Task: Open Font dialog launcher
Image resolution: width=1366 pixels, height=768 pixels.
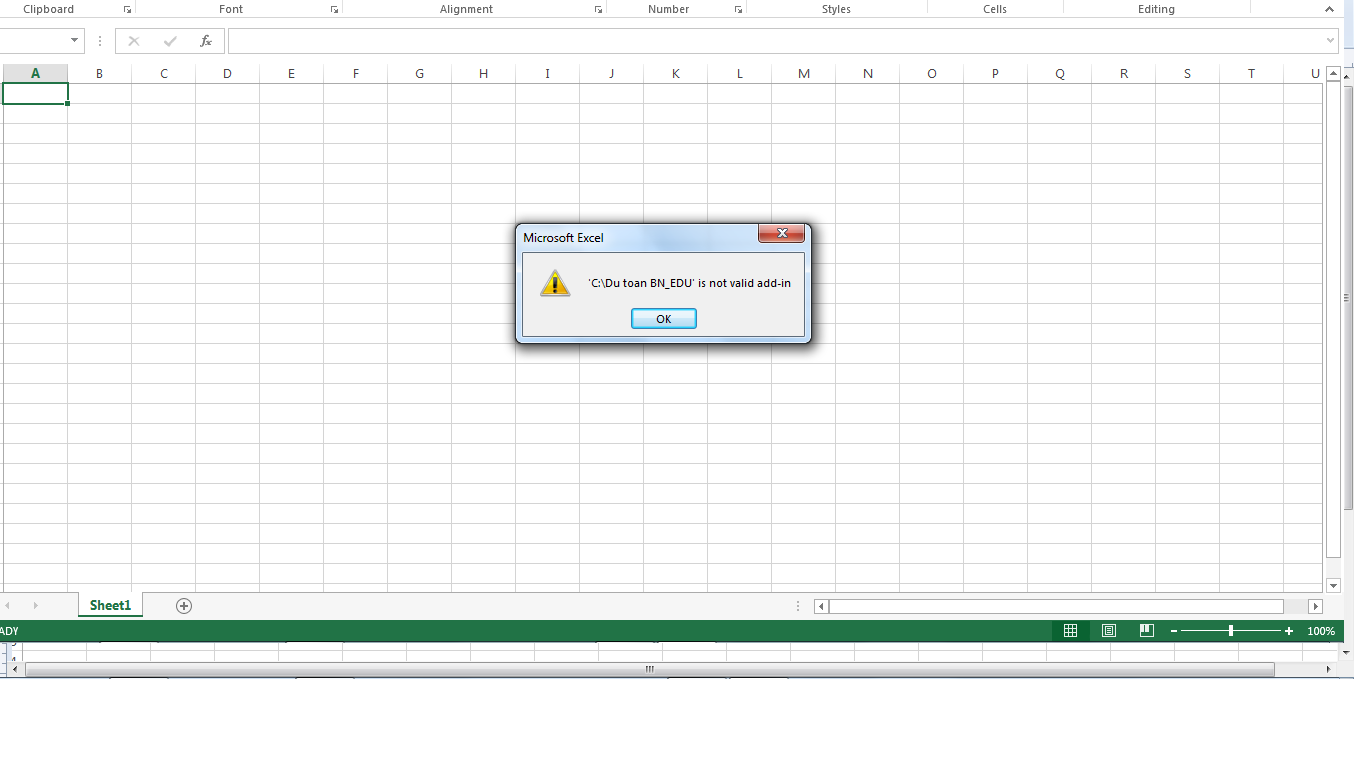Action: [x=334, y=10]
